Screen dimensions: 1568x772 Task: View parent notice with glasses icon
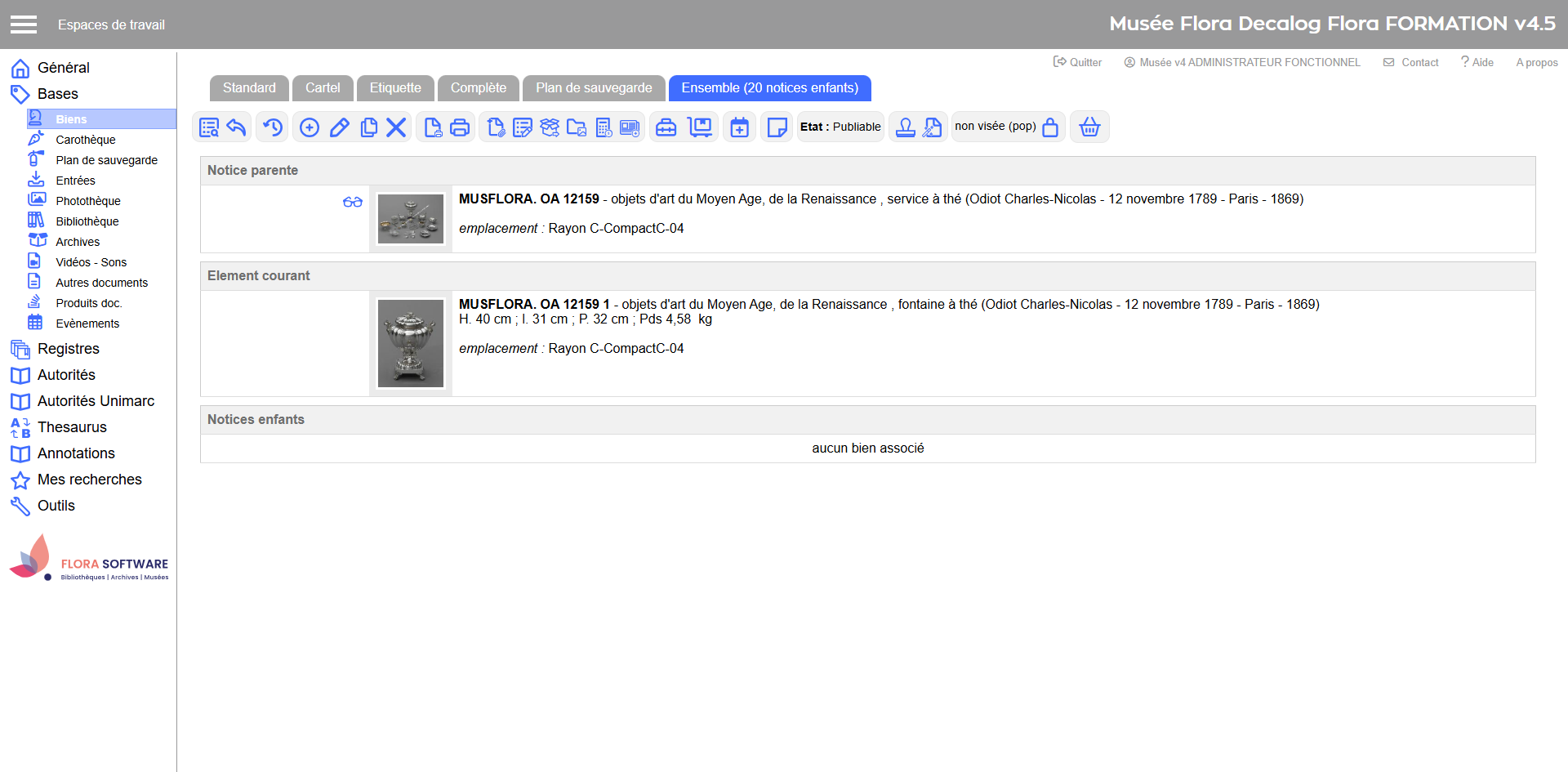[353, 202]
